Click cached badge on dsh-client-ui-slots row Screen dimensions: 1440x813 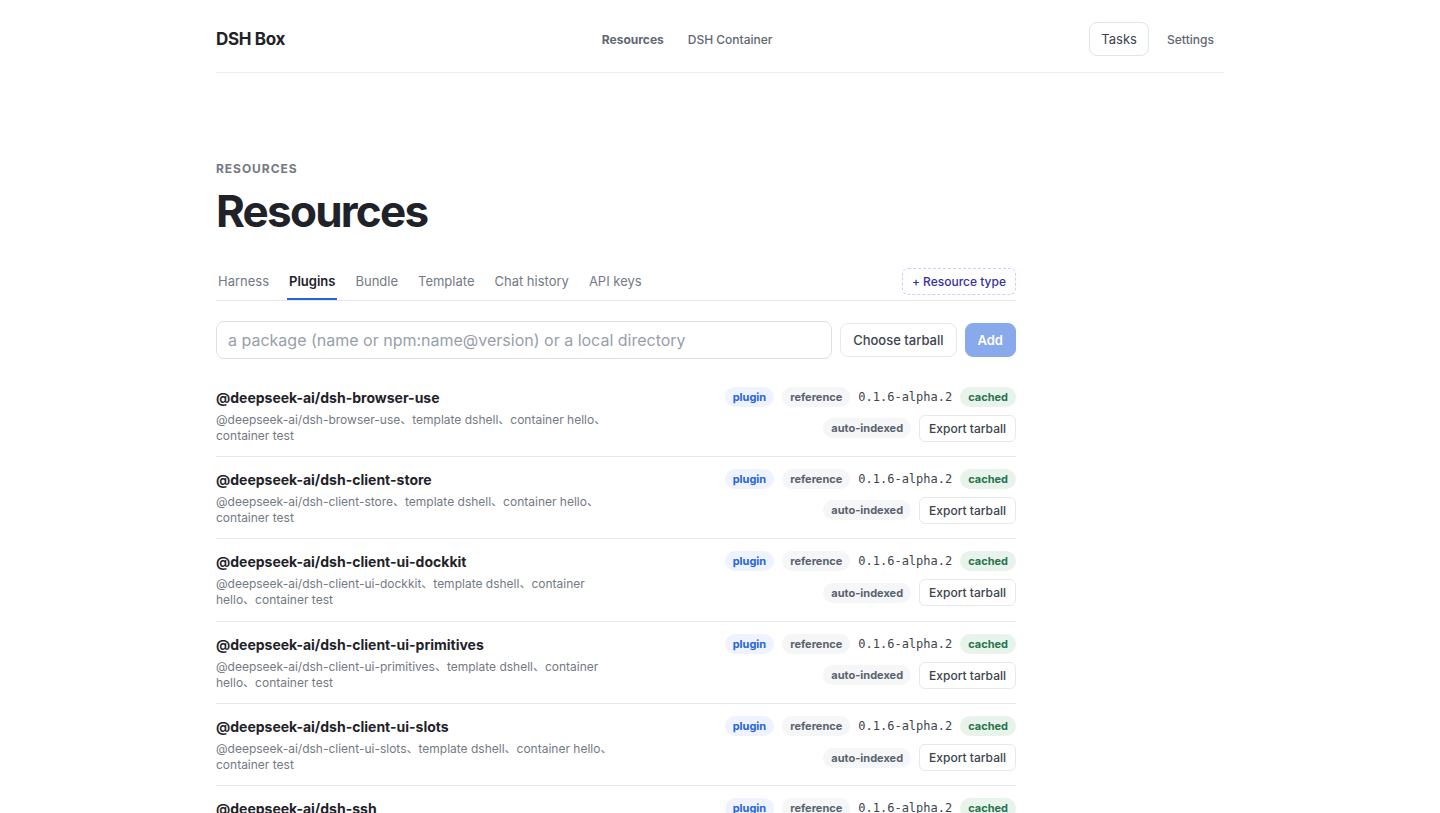pos(988,726)
